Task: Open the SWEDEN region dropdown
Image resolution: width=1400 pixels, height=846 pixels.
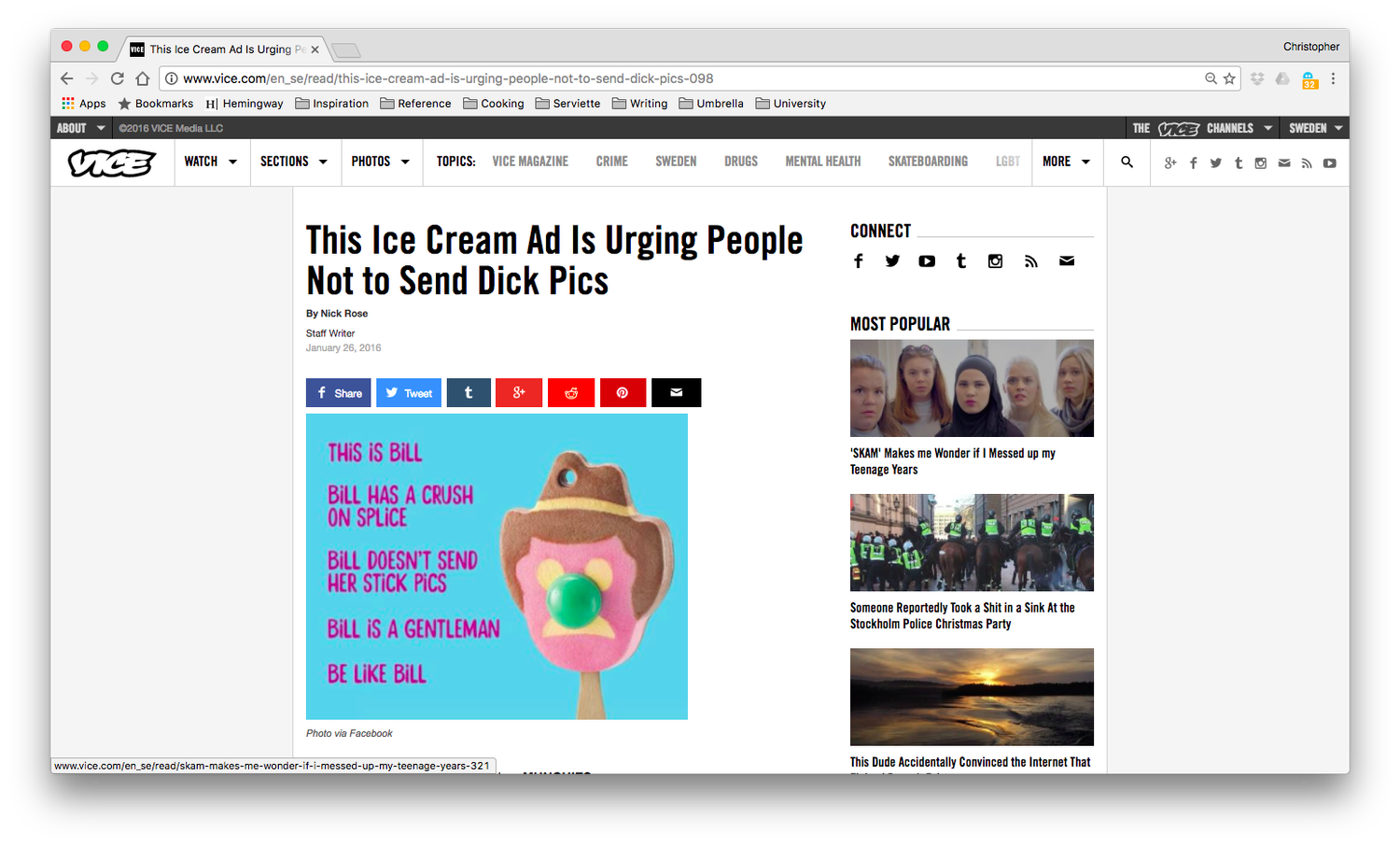Action: tap(1315, 128)
